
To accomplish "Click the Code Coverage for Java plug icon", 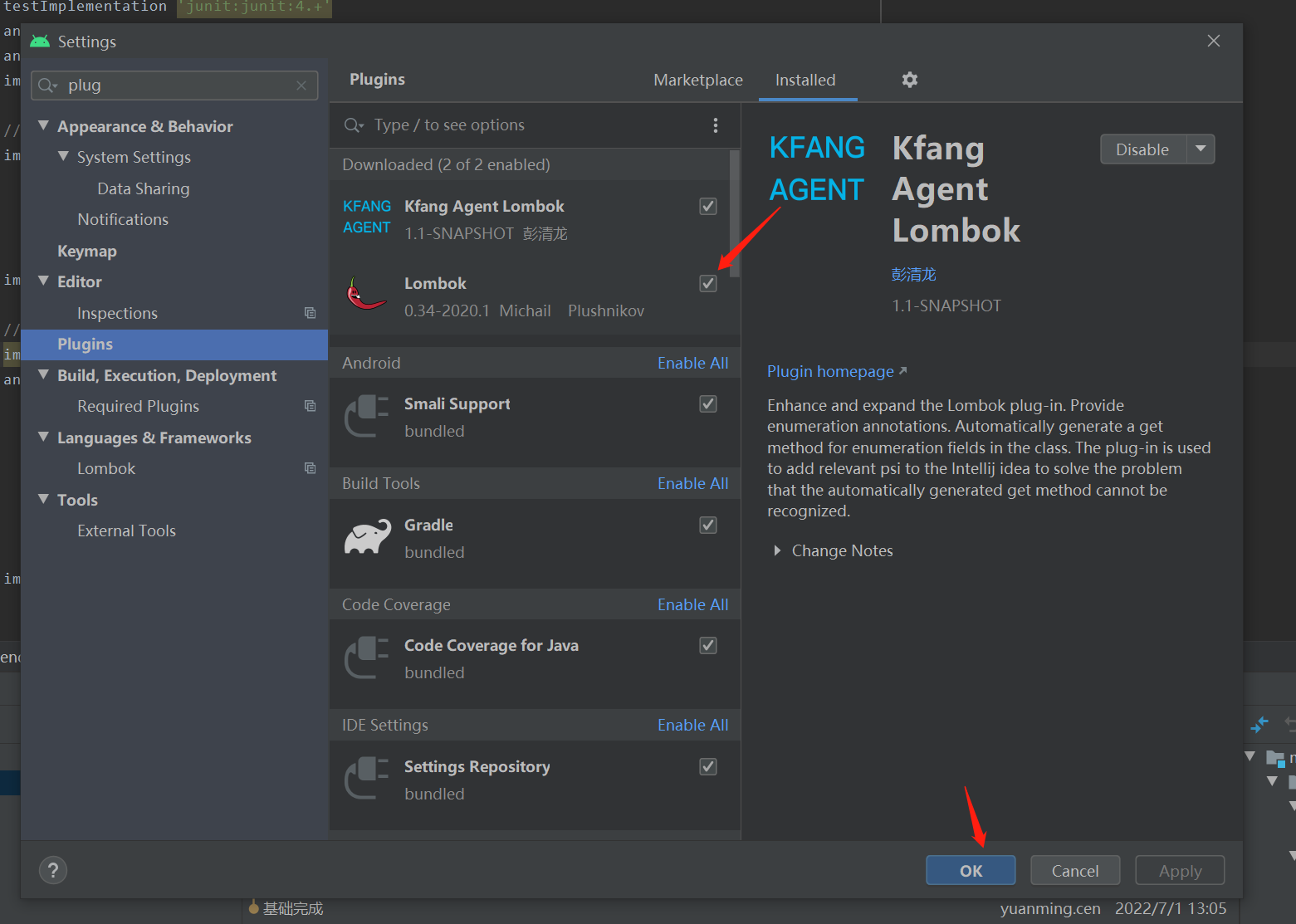I will (x=367, y=658).
